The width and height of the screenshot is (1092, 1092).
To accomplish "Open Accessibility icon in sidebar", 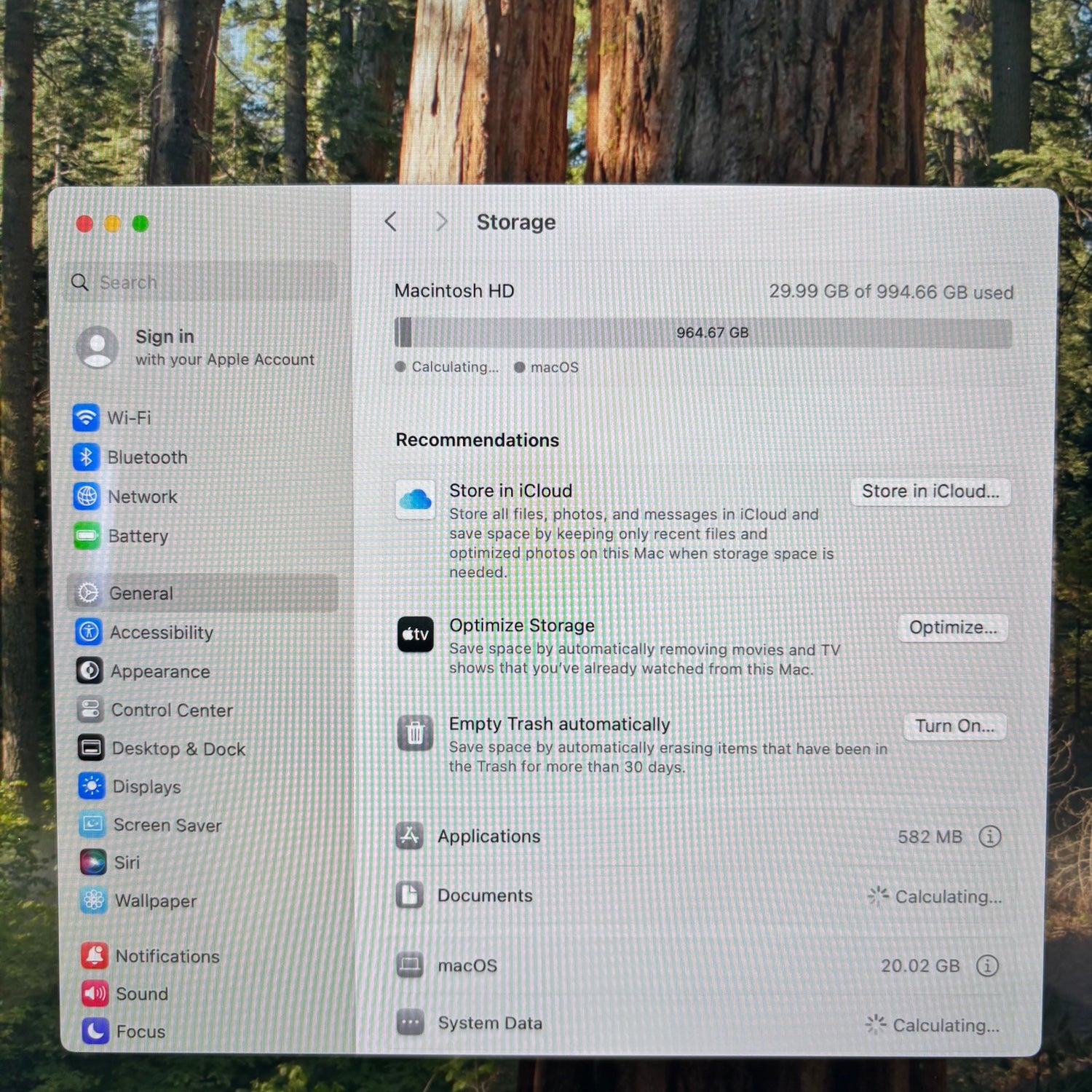I will point(89,632).
